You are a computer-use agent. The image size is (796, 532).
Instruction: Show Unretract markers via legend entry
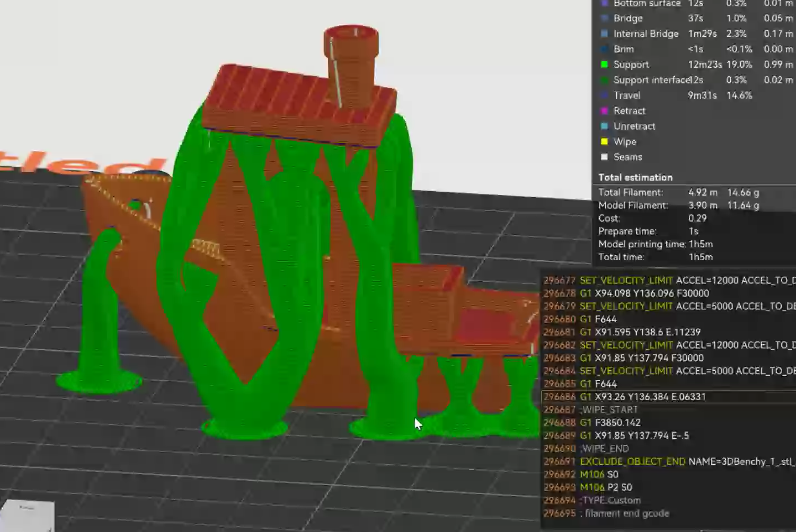pos(634,126)
